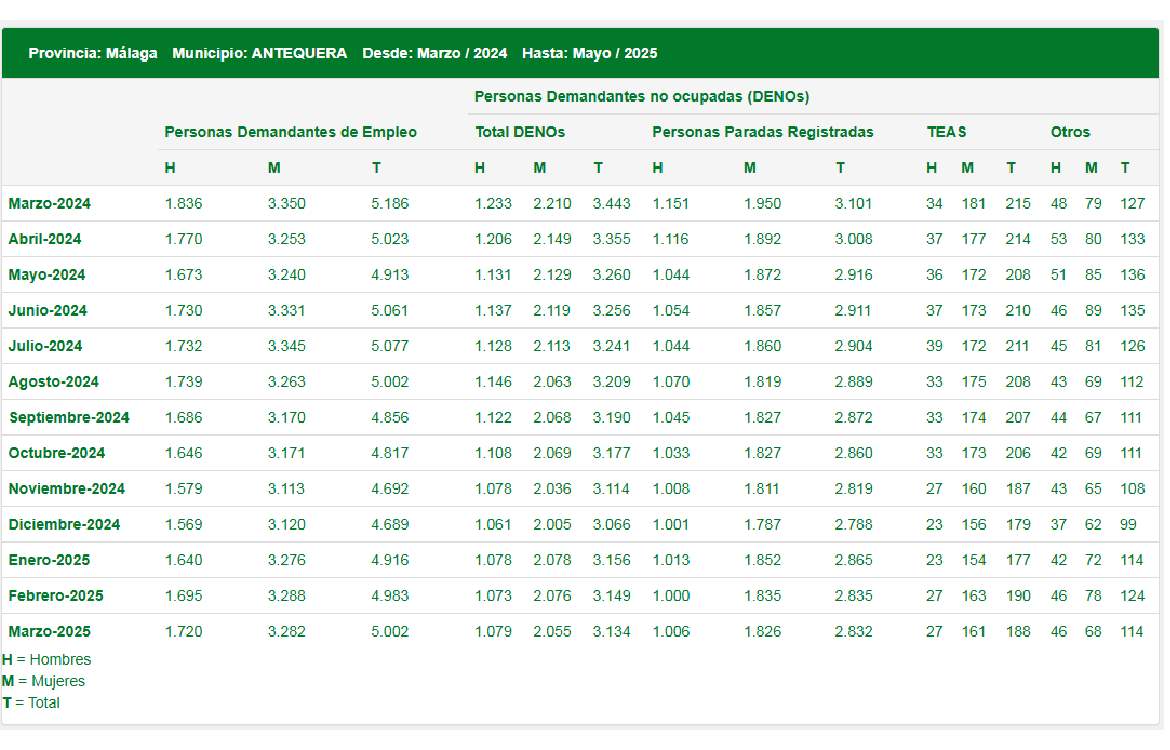Click the 'H = Hombres' legend line
Viewport: 1170px width, 750px height.
click(46, 660)
